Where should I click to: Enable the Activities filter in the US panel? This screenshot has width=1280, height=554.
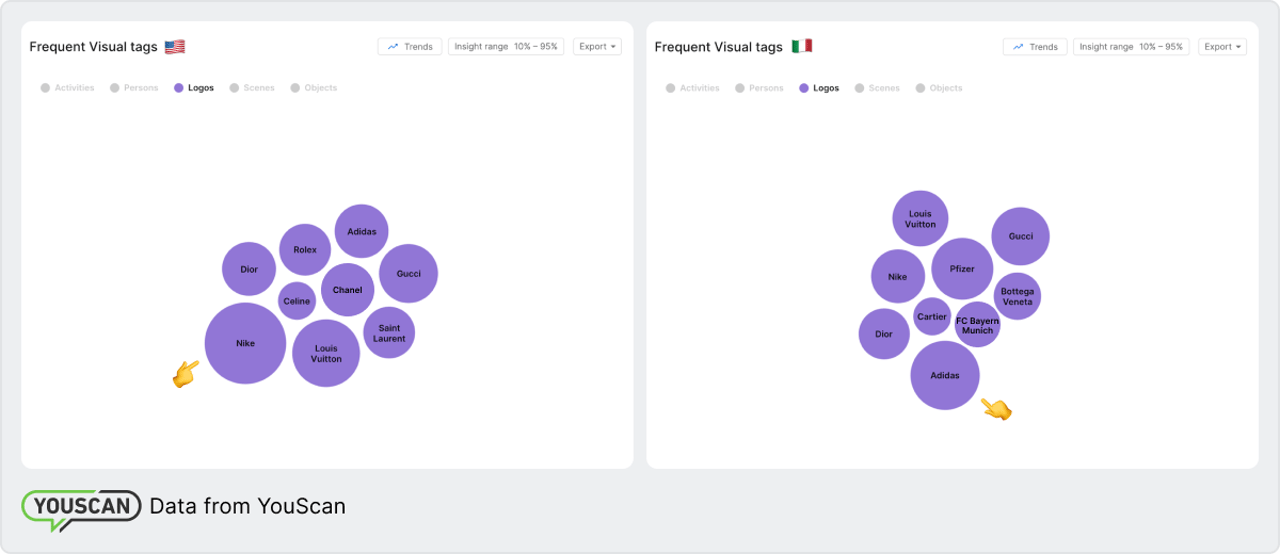point(67,88)
